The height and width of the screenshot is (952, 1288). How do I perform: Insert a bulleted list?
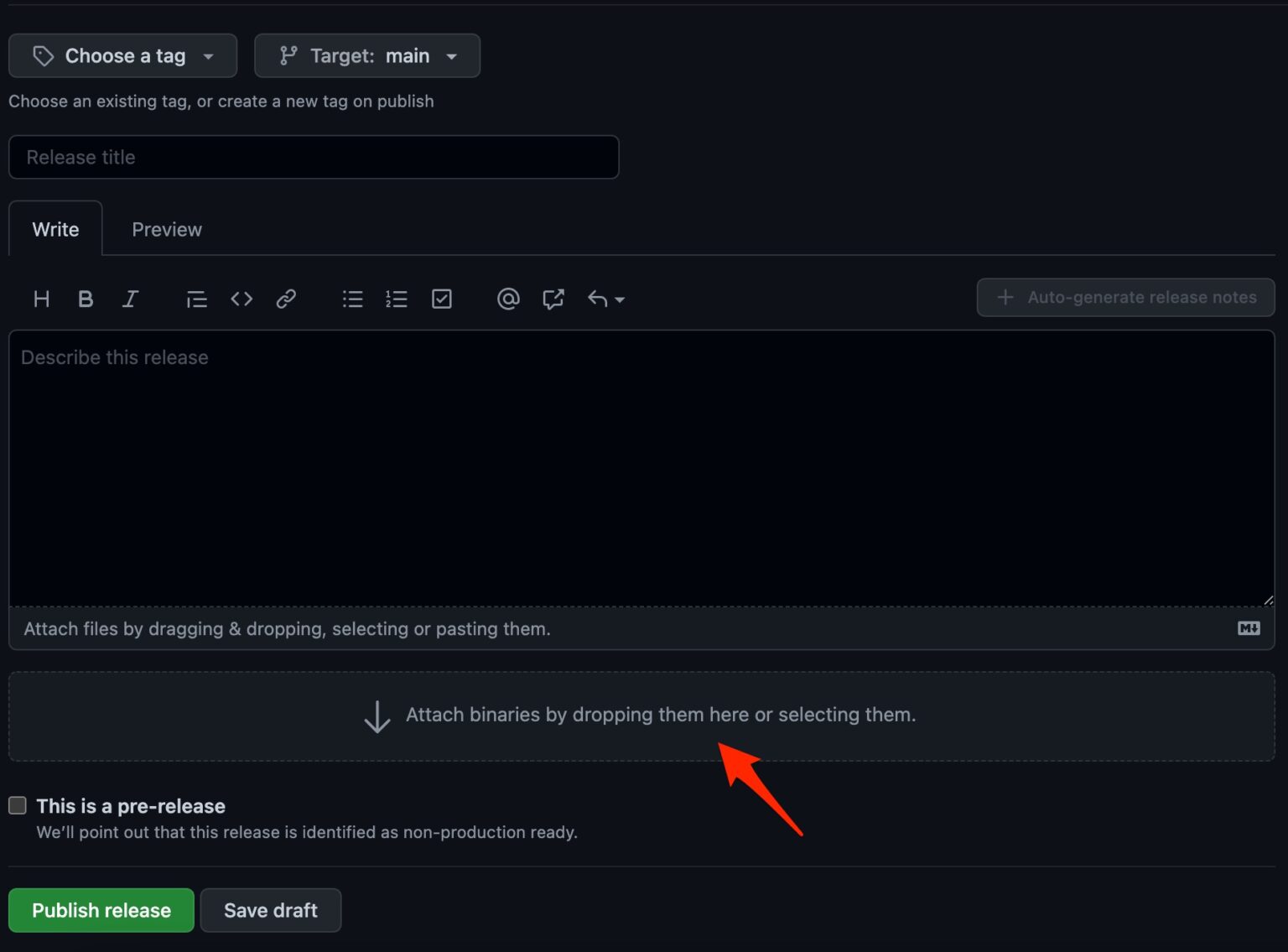pyautogui.click(x=352, y=299)
